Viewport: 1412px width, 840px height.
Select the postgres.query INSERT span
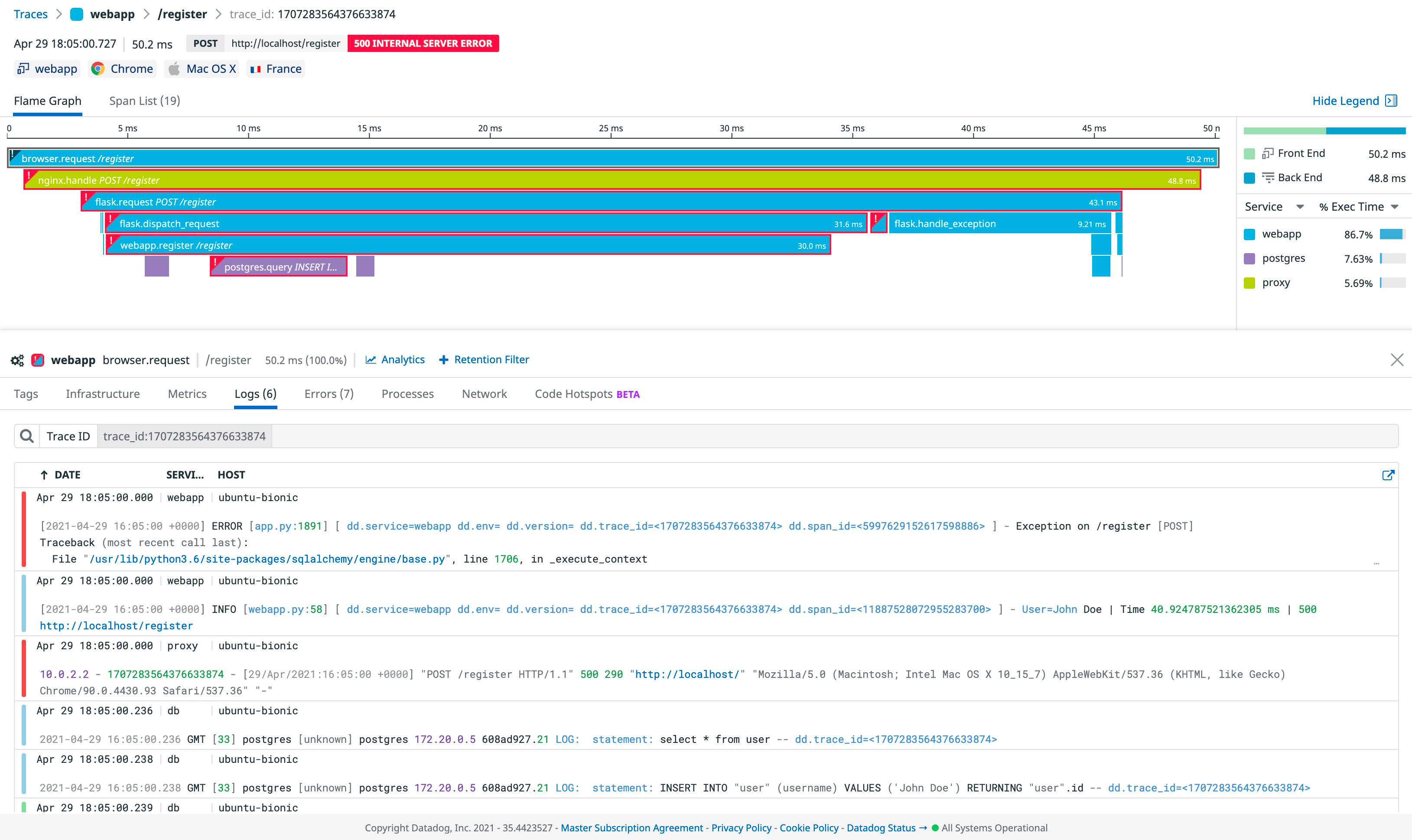click(x=279, y=267)
